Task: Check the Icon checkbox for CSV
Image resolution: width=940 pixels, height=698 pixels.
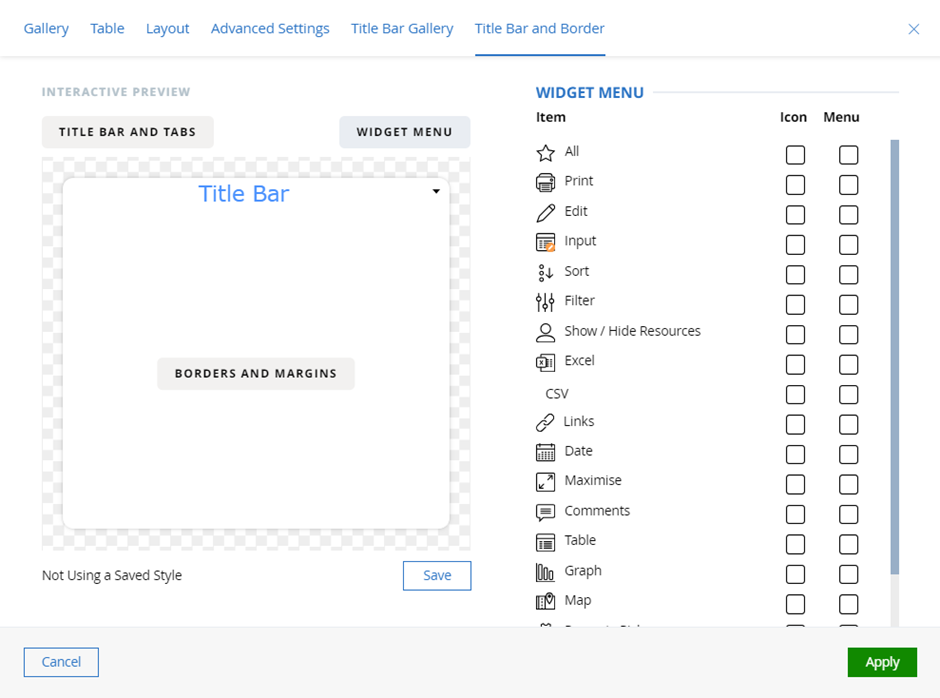Action: tap(795, 394)
